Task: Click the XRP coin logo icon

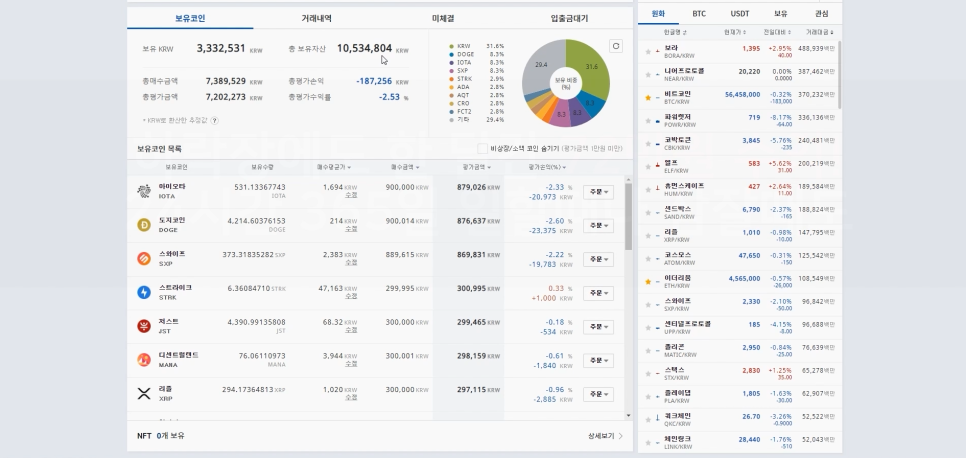Action: pyautogui.click(x=143, y=393)
